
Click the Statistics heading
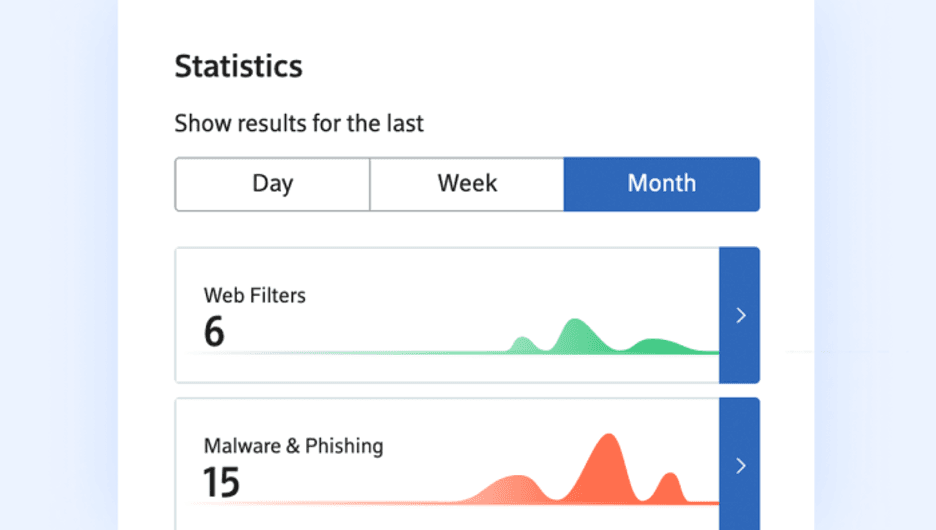pyautogui.click(x=238, y=67)
